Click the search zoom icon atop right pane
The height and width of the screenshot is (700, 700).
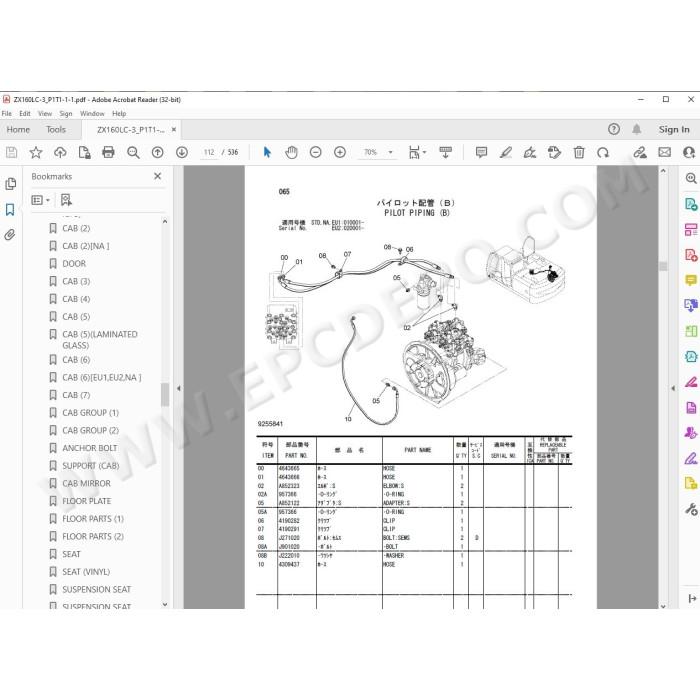(x=691, y=179)
